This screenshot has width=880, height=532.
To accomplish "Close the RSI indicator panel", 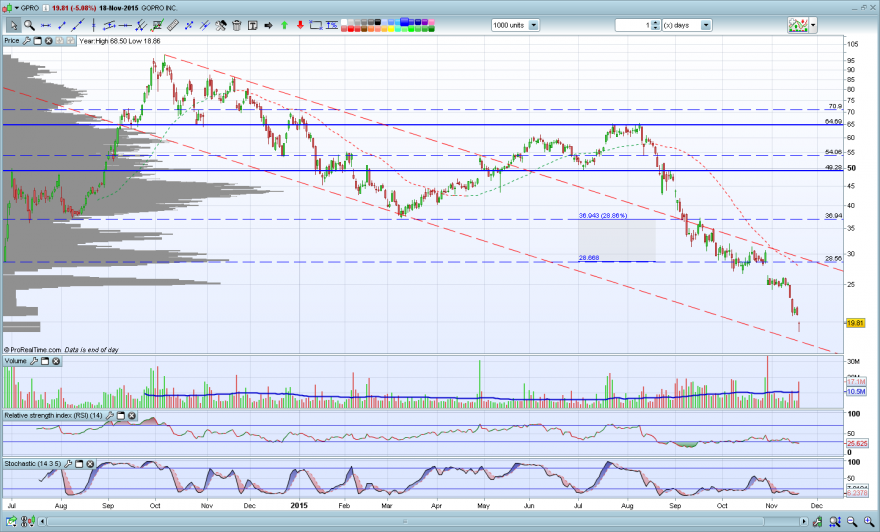I will pyautogui.click(x=131, y=416).
